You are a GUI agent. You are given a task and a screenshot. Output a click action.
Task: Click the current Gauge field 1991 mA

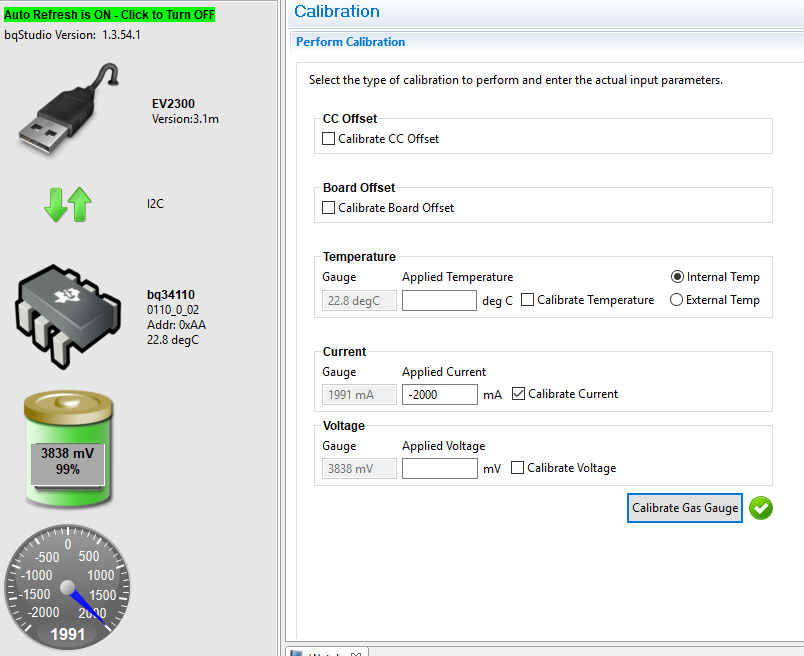(x=359, y=394)
